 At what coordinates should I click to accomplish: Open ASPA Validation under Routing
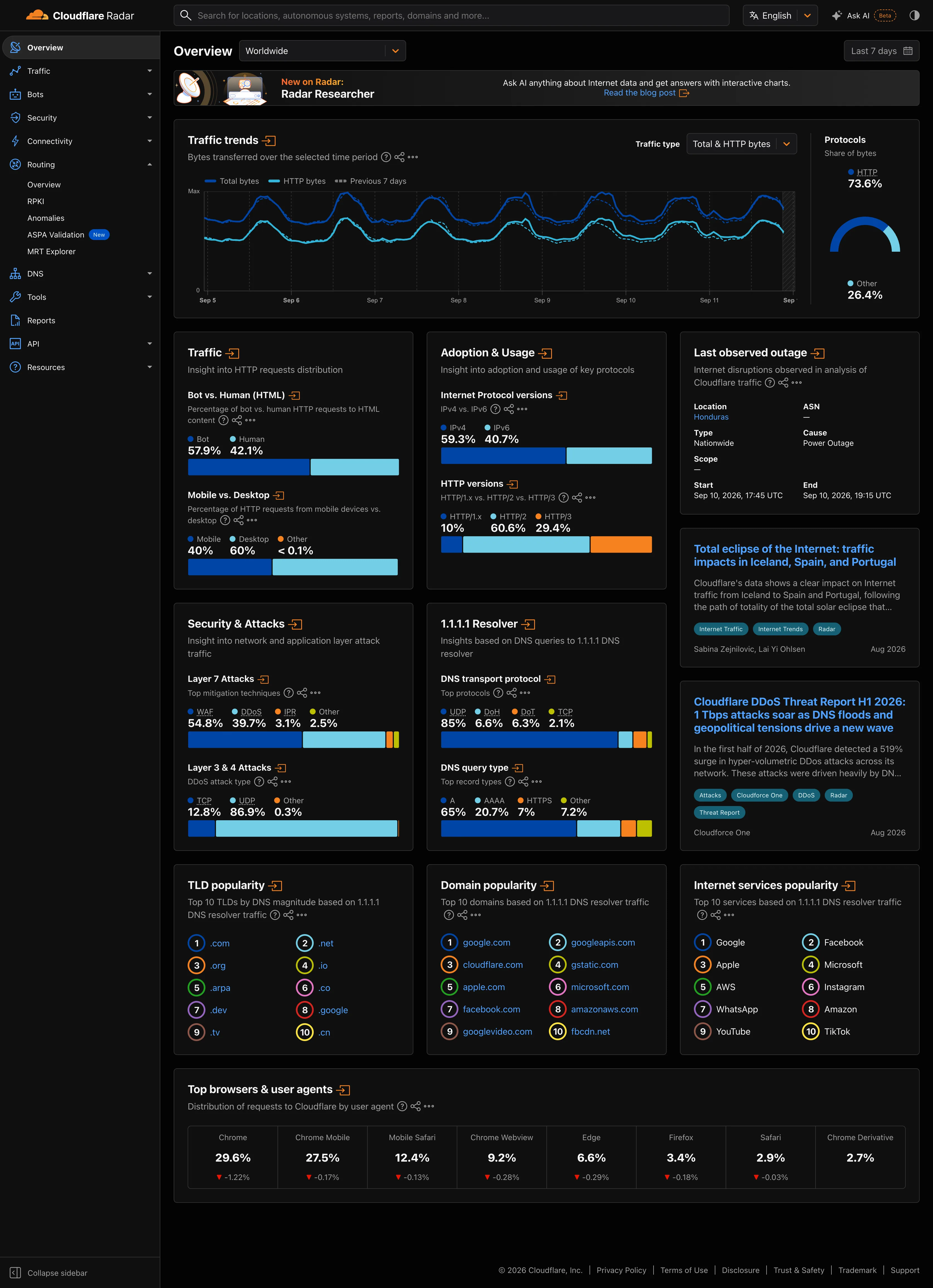[56, 235]
